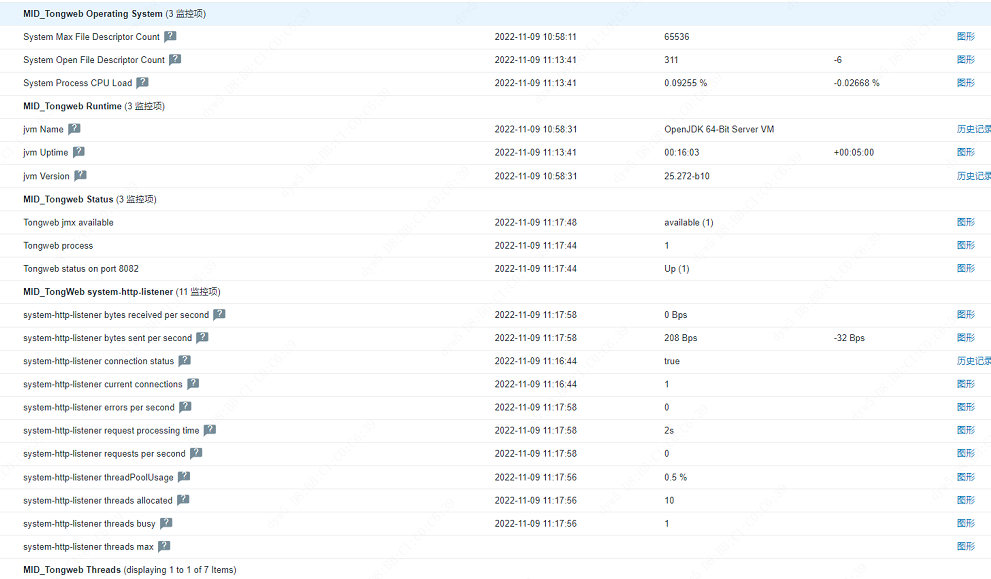
Task: Open history for listener connection status
Action: coord(974,361)
